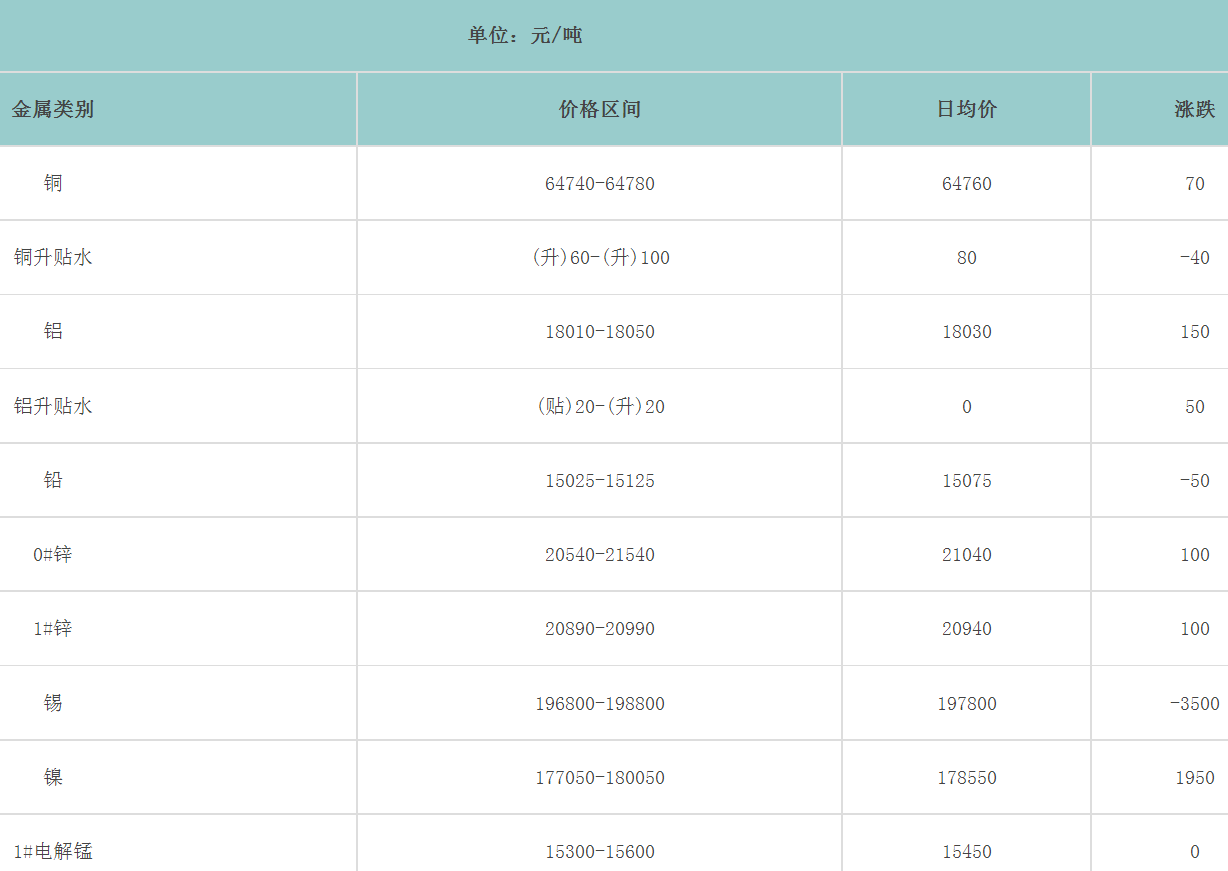Click the copper price range 64740-64780
The height and width of the screenshot is (871, 1228).
(599, 184)
